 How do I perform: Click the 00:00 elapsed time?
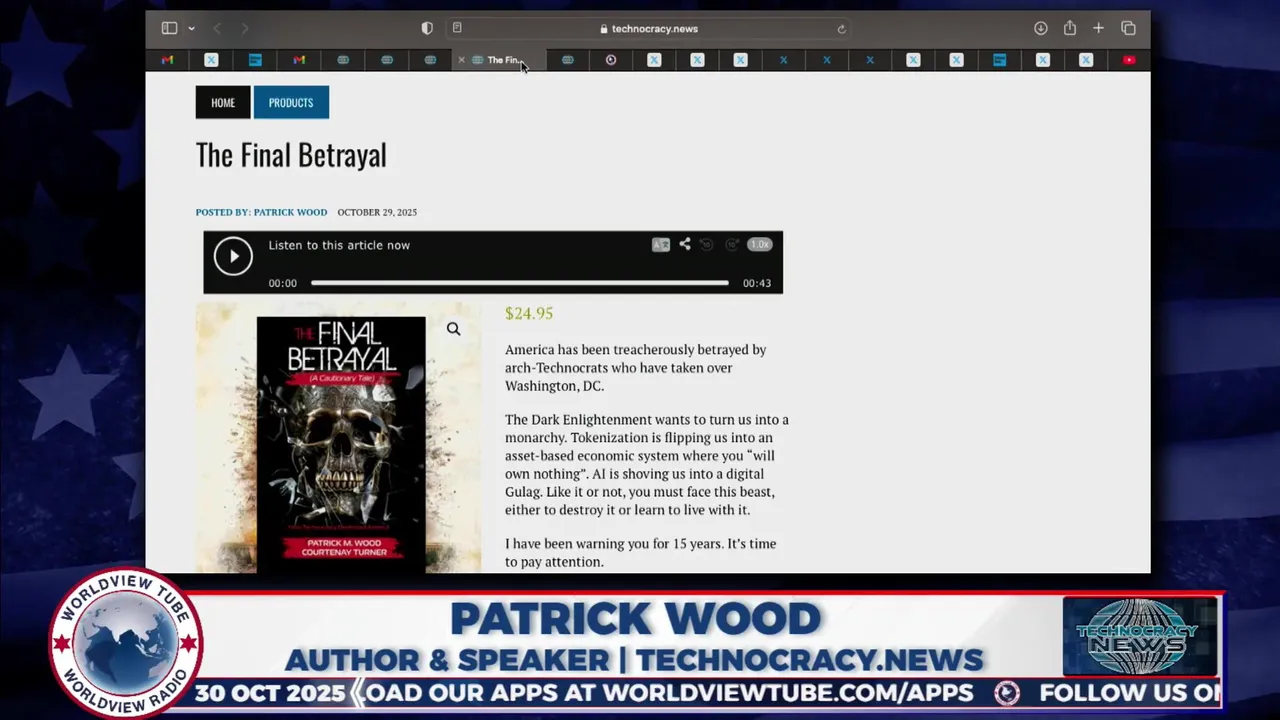(x=283, y=283)
